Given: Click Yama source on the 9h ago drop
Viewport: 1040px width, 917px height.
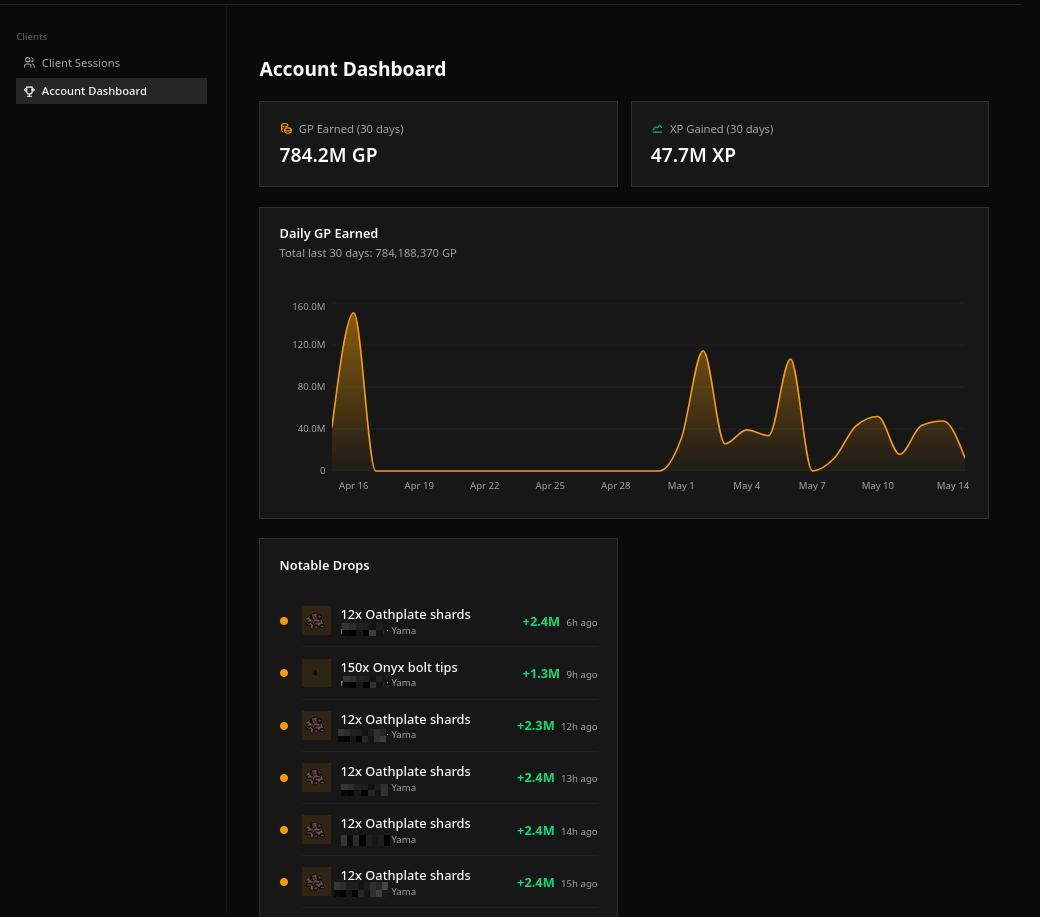Looking at the screenshot, I should pyautogui.click(x=403, y=683).
